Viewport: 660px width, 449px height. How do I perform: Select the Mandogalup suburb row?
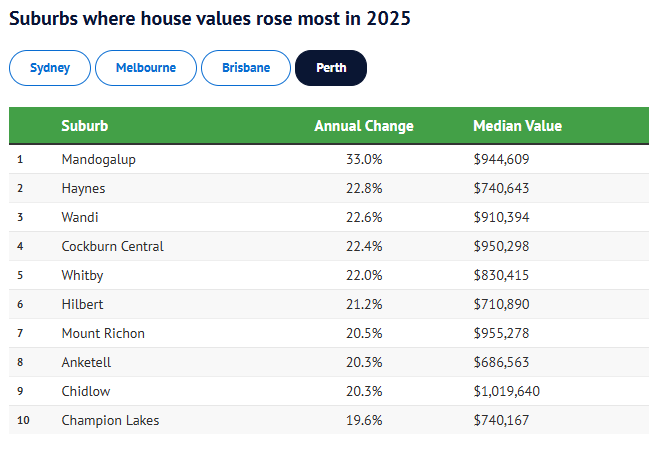pyautogui.click(x=98, y=159)
